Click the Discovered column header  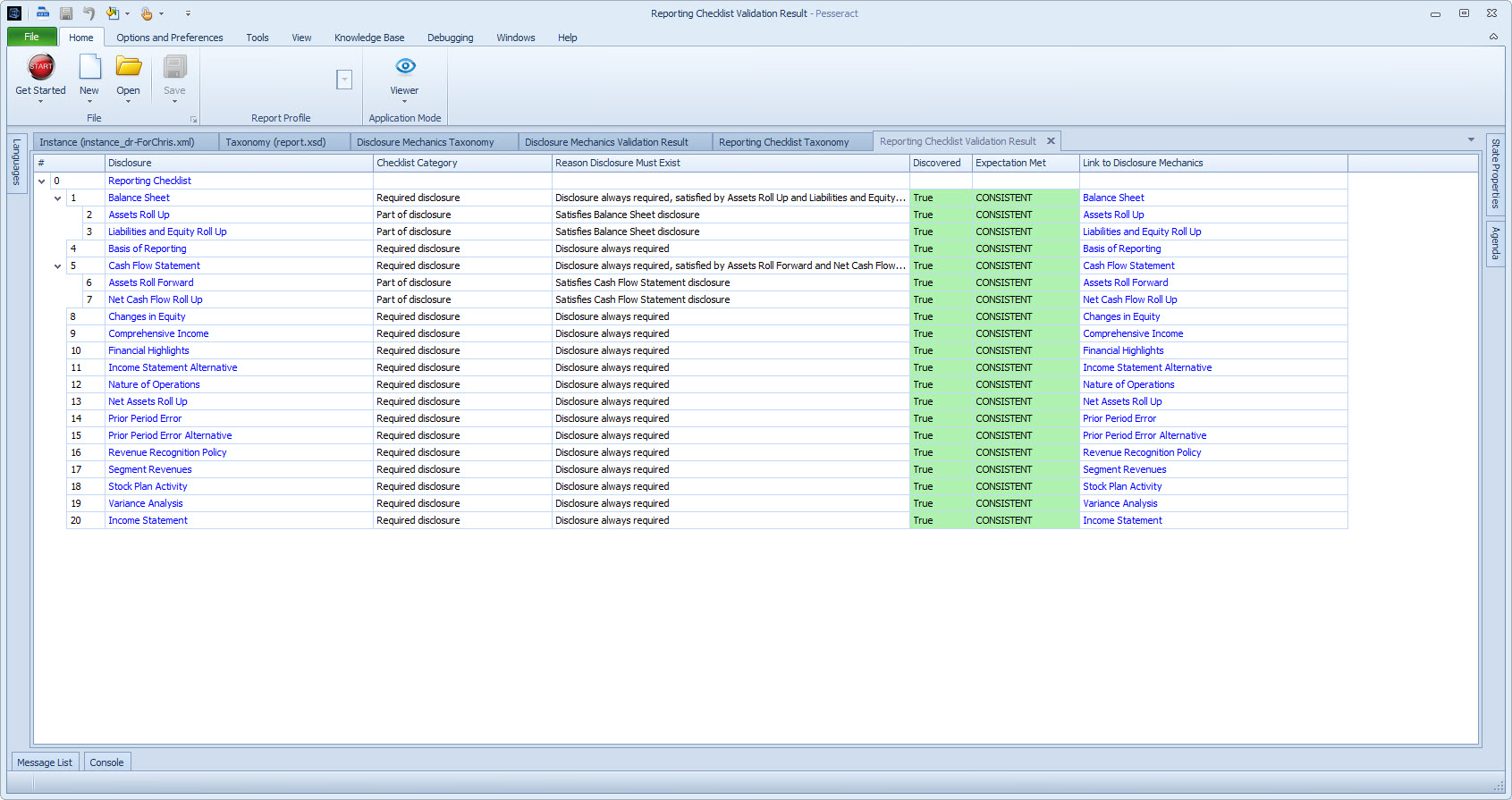click(941, 163)
